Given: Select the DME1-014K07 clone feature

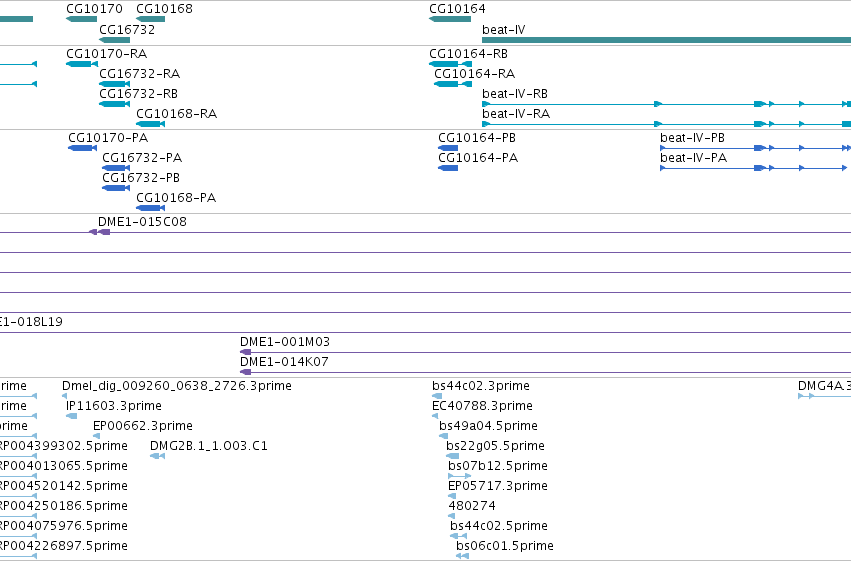Looking at the screenshot, I should coord(245,372).
